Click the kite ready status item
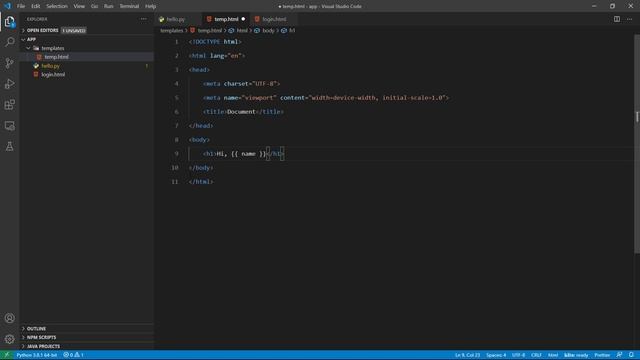This screenshot has width=640, height=360. pyautogui.click(x=576, y=355)
